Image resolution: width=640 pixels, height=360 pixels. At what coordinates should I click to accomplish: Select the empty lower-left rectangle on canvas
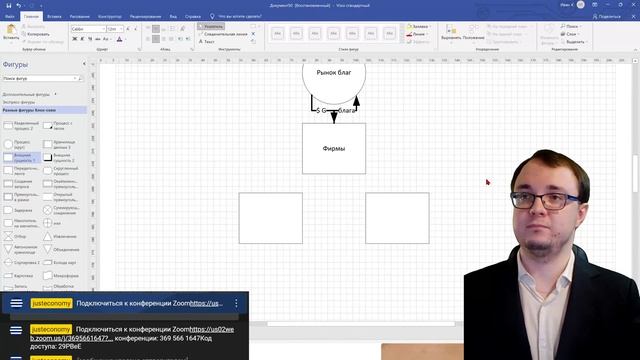pos(271,218)
